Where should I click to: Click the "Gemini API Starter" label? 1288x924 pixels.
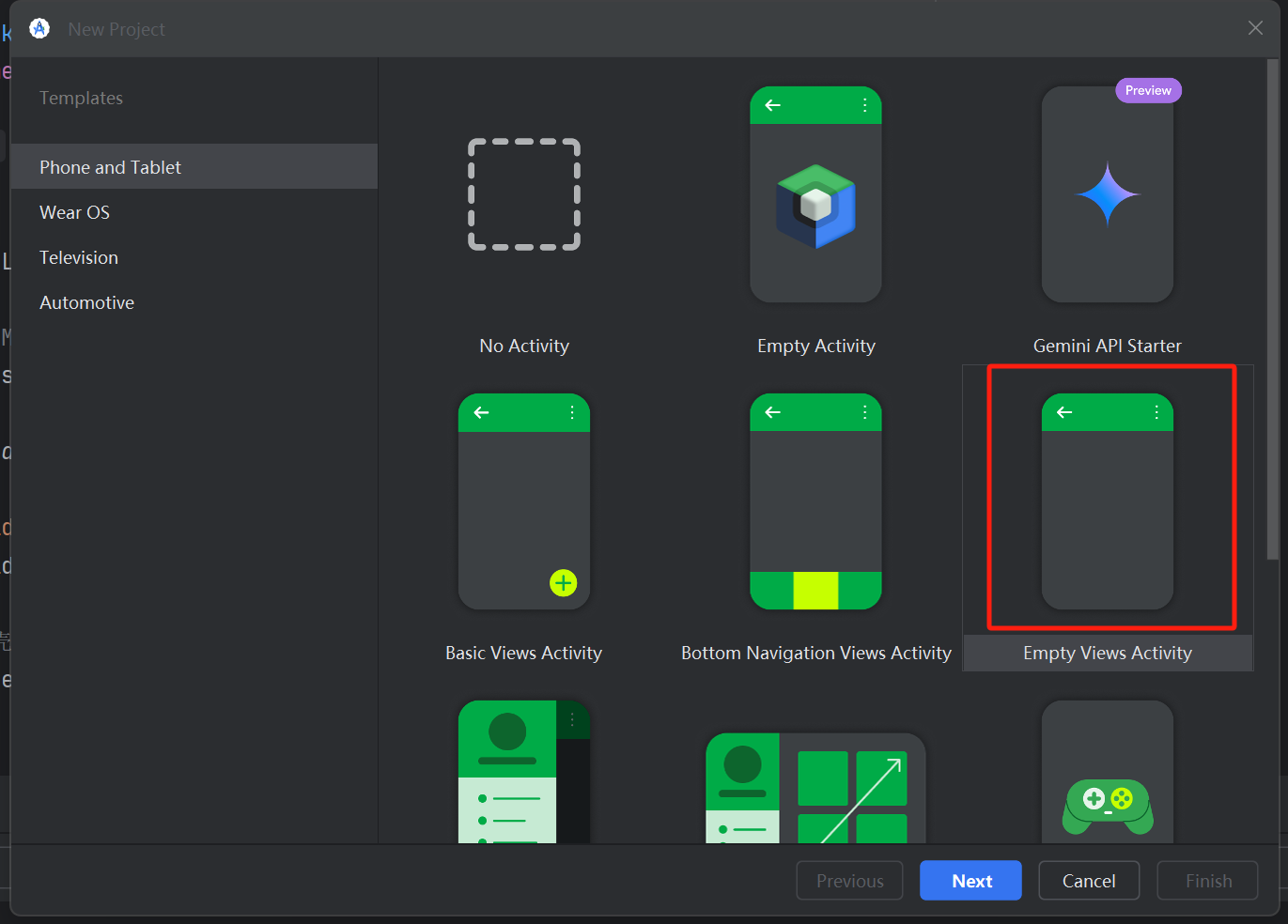[x=1108, y=346]
